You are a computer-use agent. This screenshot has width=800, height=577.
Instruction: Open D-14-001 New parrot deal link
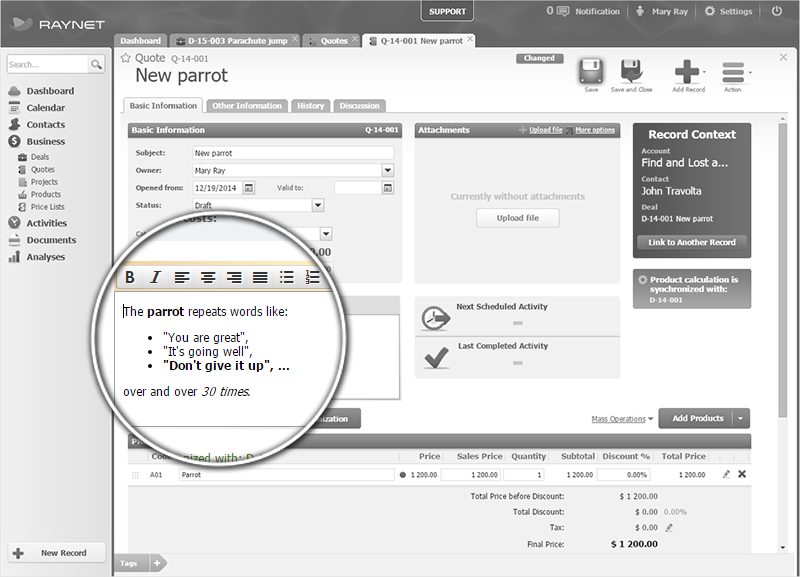coord(677,219)
